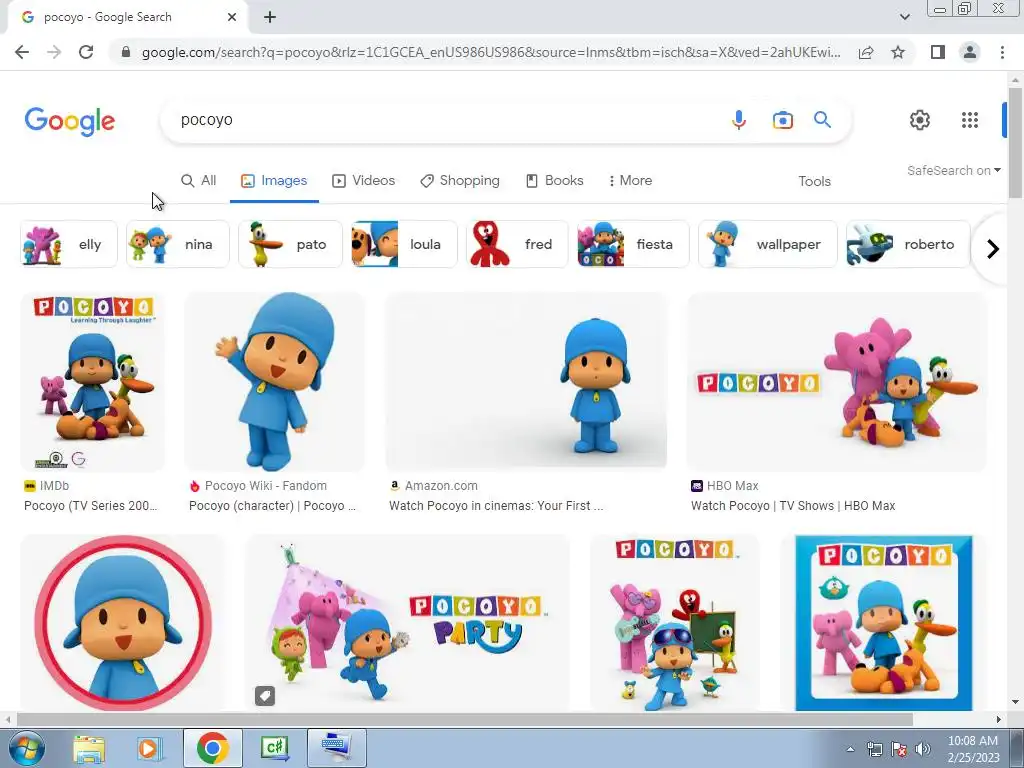This screenshot has width=1024, height=768.
Task: Open the Chrome three-dot menu
Action: pyautogui.click(x=1002, y=52)
